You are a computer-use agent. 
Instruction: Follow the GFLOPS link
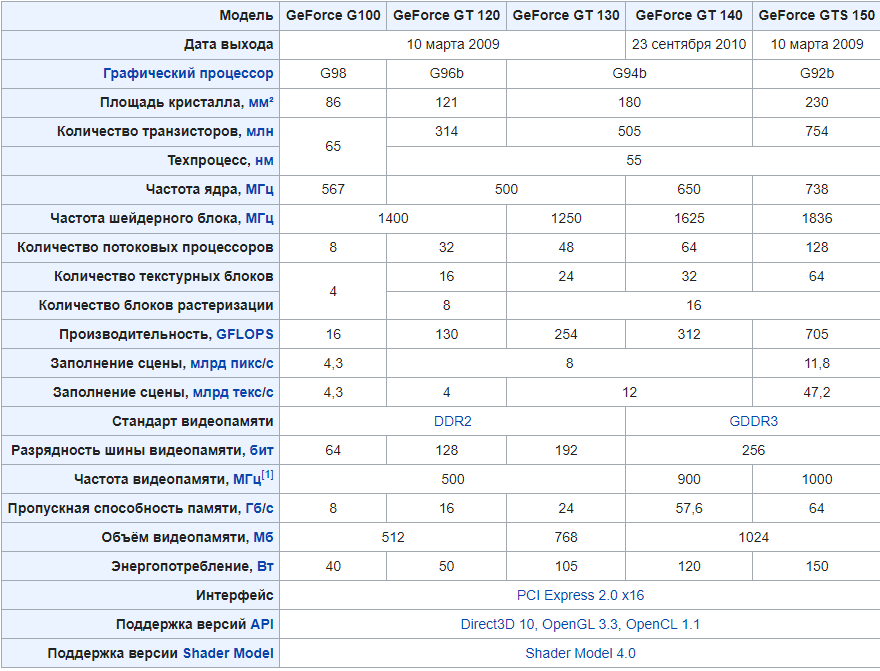click(245, 334)
